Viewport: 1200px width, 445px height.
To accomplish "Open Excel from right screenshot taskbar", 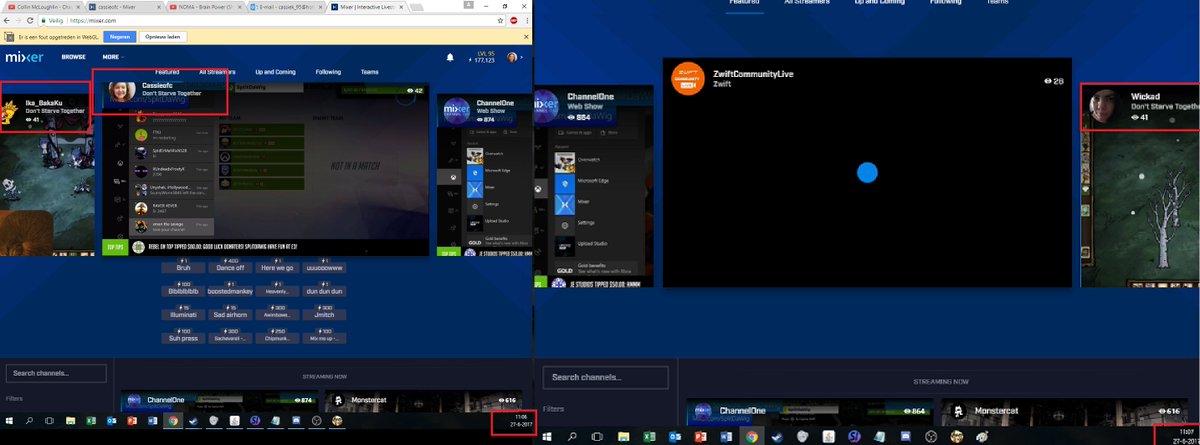I will point(649,437).
